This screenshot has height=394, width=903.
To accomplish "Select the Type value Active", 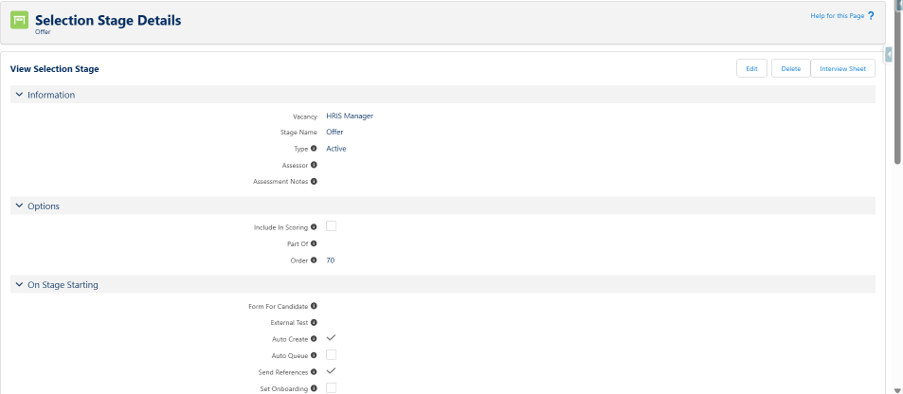I will coord(336,149).
